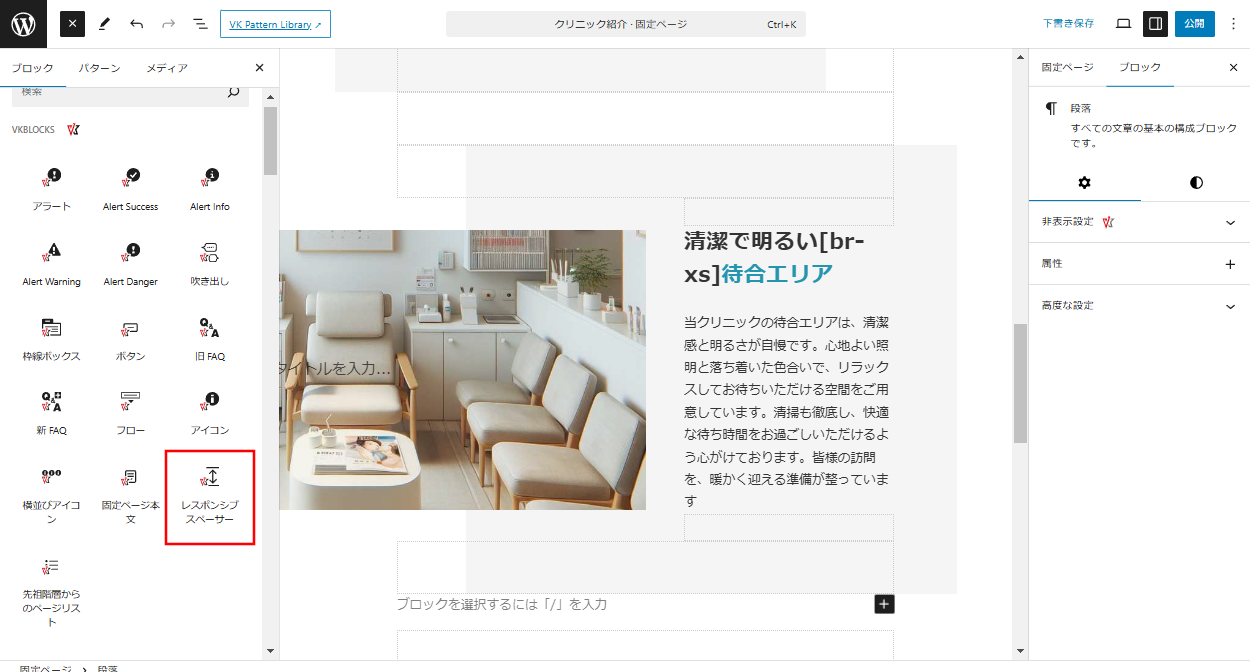Open the VK Pattern Library link

pyautogui.click(x=275, y=24)
